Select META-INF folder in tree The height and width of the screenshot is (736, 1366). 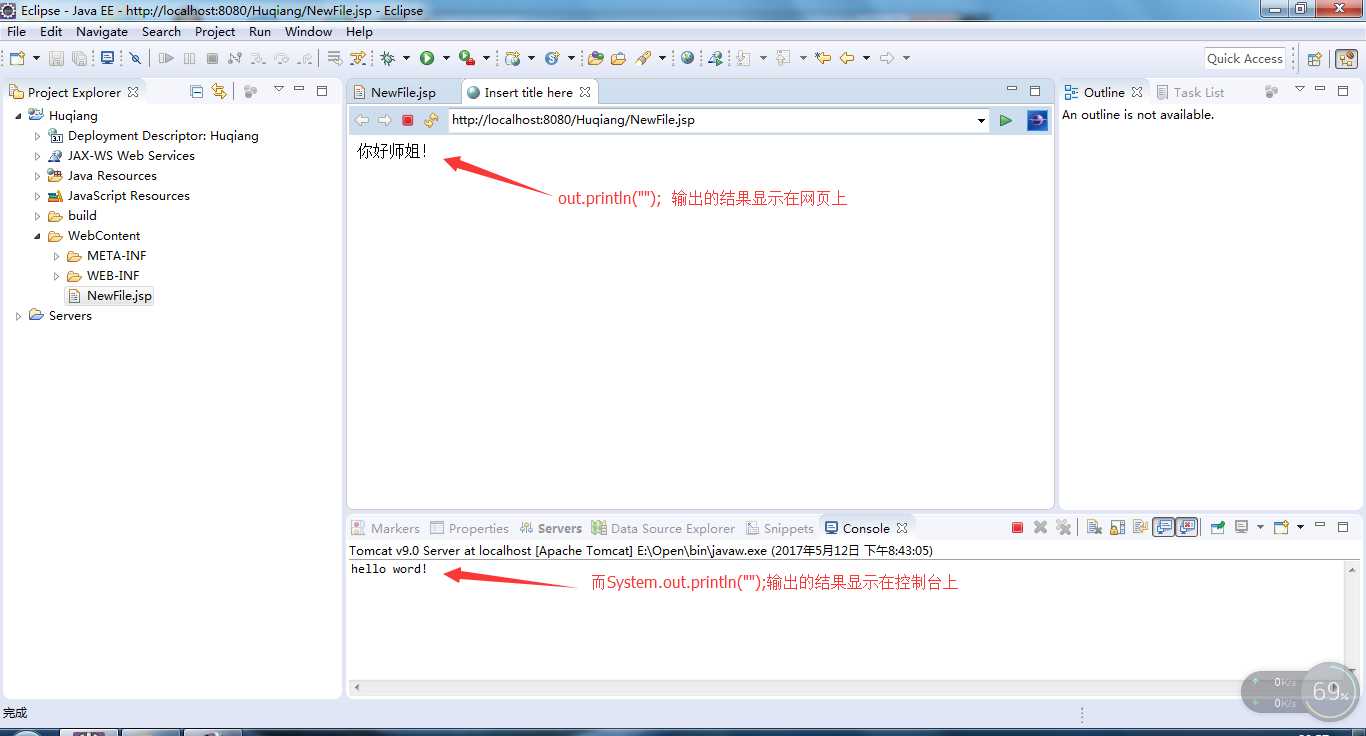107,256
